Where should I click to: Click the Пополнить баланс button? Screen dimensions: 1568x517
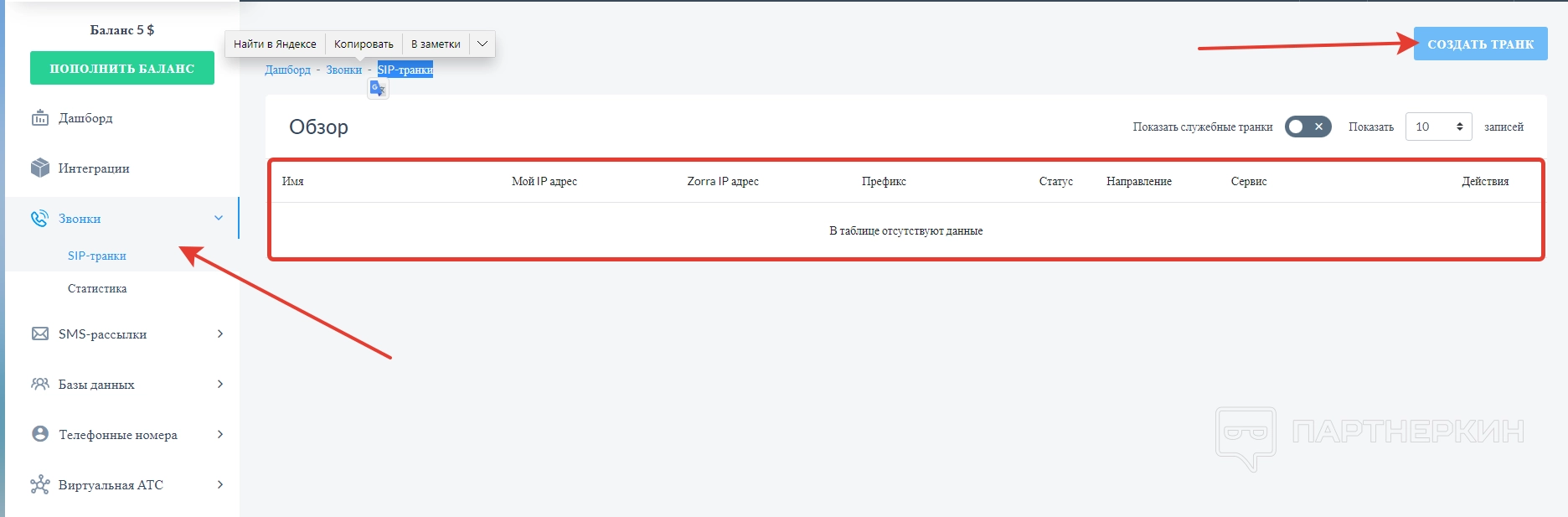(x=122, y=69)
